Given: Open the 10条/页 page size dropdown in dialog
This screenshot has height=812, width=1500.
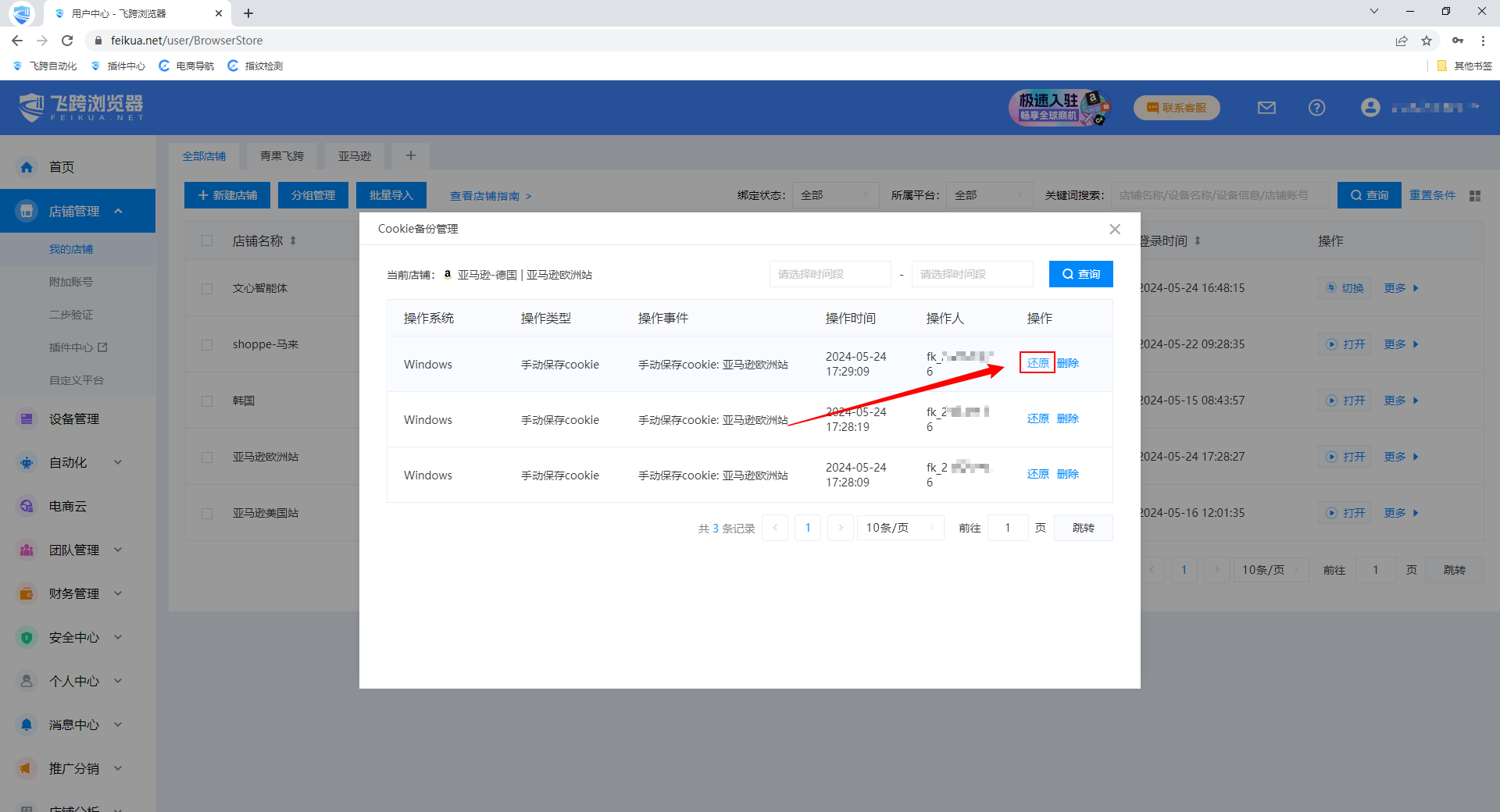Looking at the screenshot, I should (x=900, y=528).
